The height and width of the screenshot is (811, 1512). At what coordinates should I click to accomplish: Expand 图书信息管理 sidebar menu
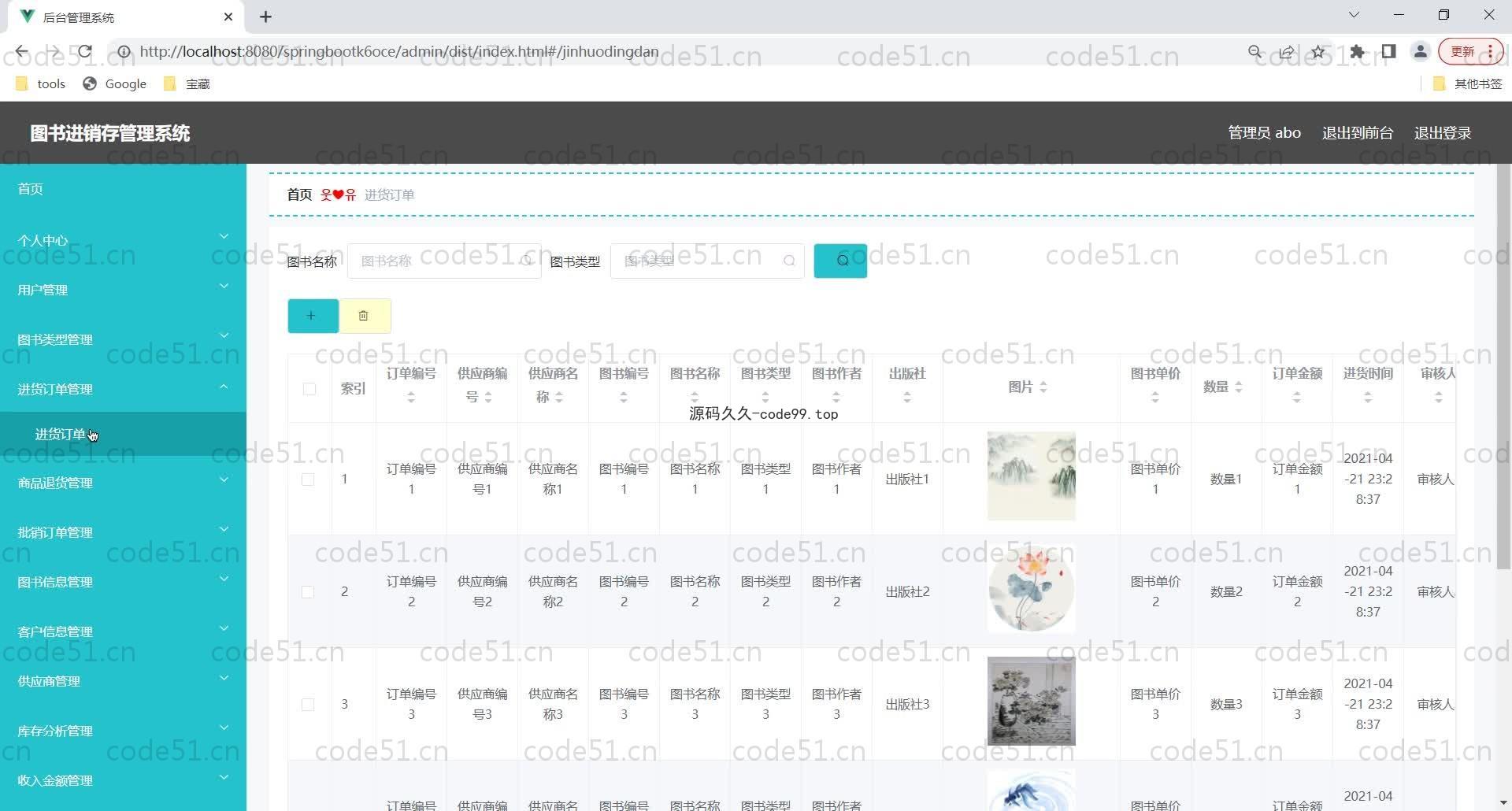[123, 582]
